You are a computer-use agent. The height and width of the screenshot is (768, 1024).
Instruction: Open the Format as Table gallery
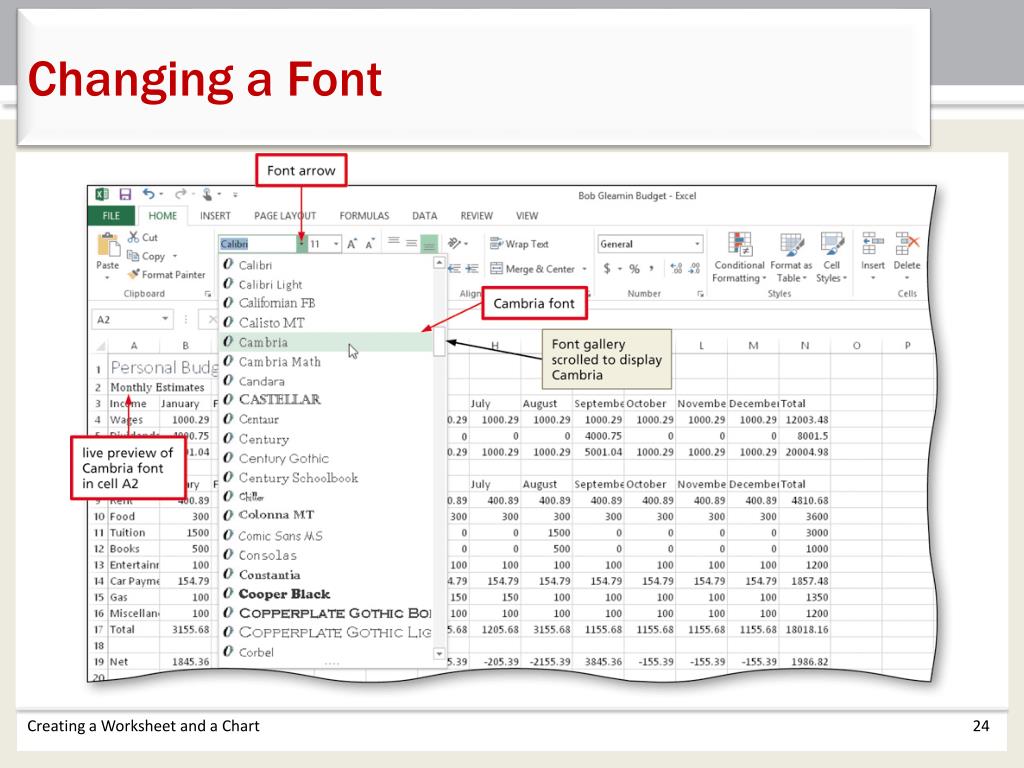pyautogui.click(x=792, y=257)
